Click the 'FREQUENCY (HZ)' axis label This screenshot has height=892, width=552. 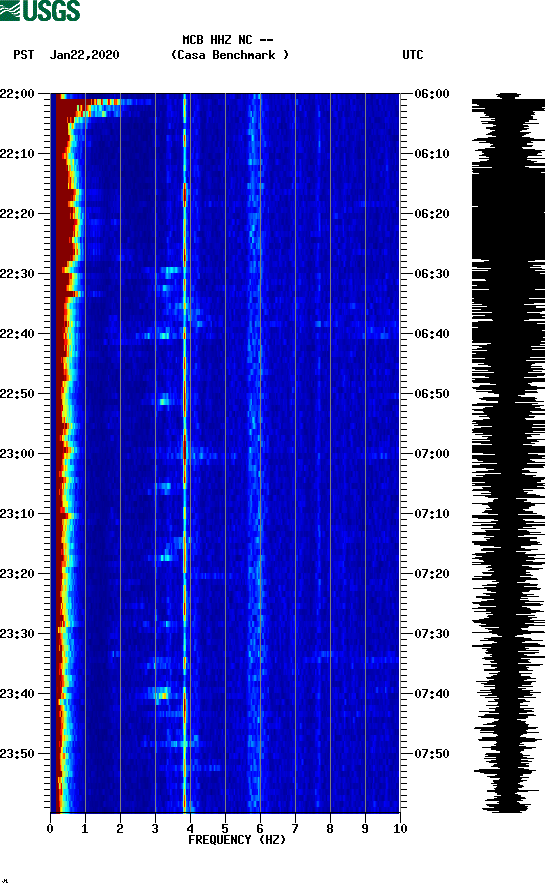pos(237,840)
